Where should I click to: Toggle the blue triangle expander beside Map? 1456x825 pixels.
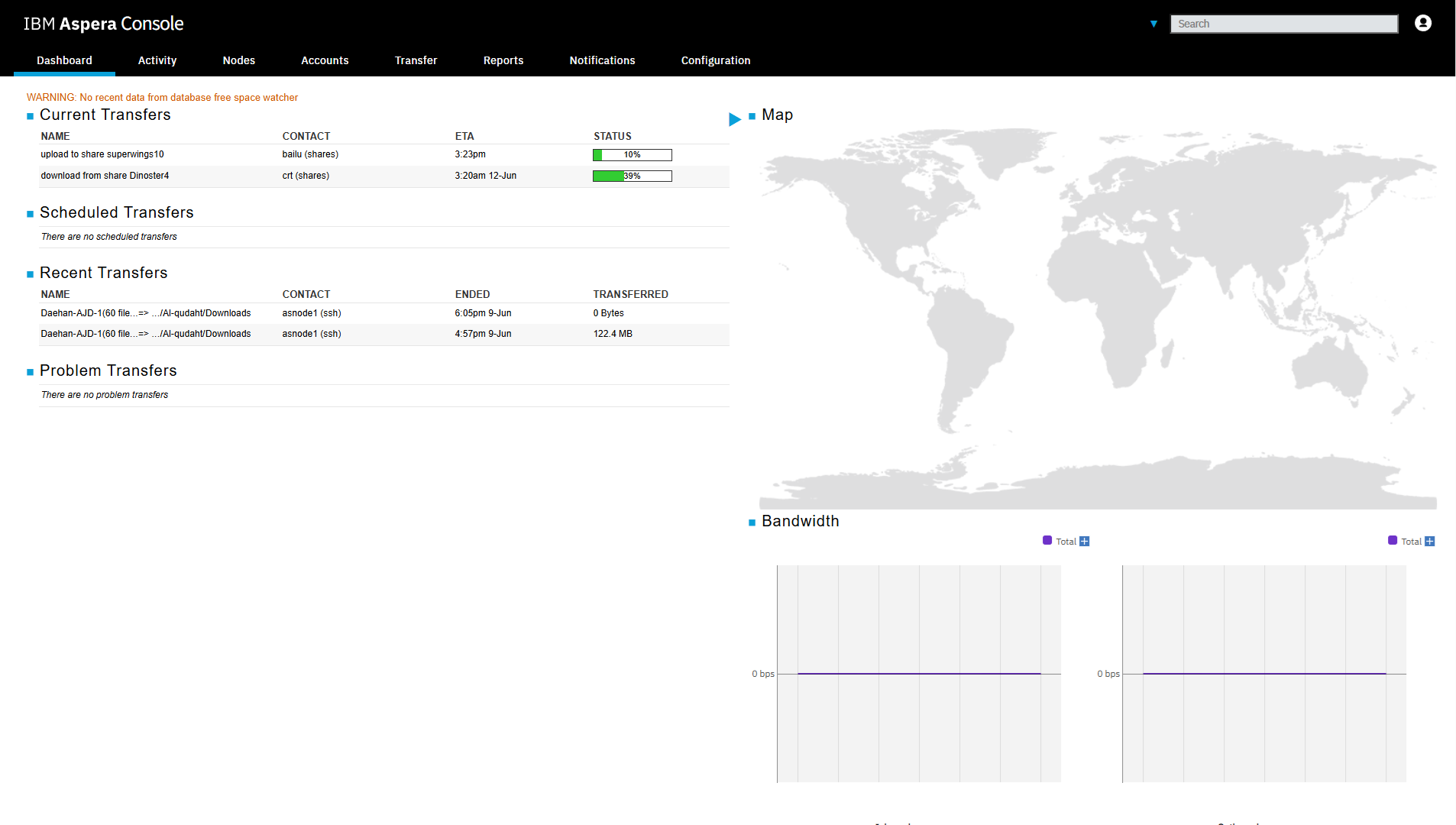coord(735,119)
